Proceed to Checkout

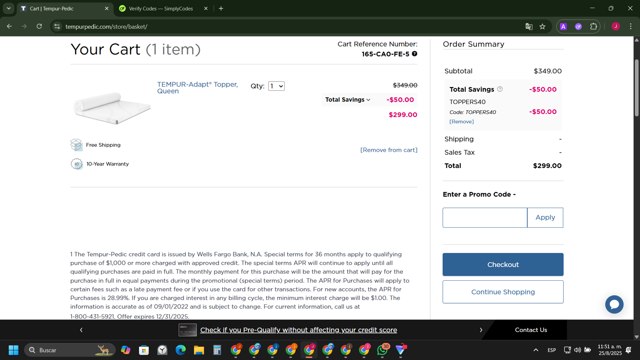503,264
